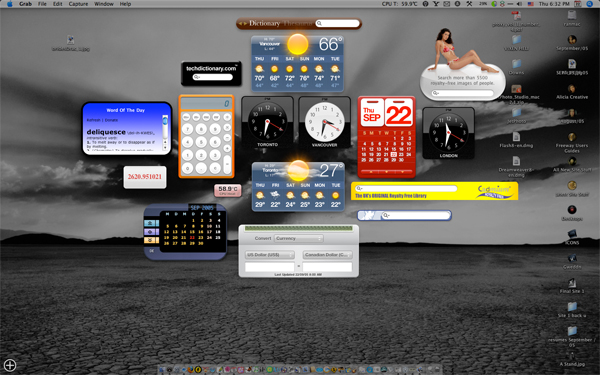Screen dimensions: 600x375
Task: Click the calculator multiply key
Action: (x=227, y=127)
